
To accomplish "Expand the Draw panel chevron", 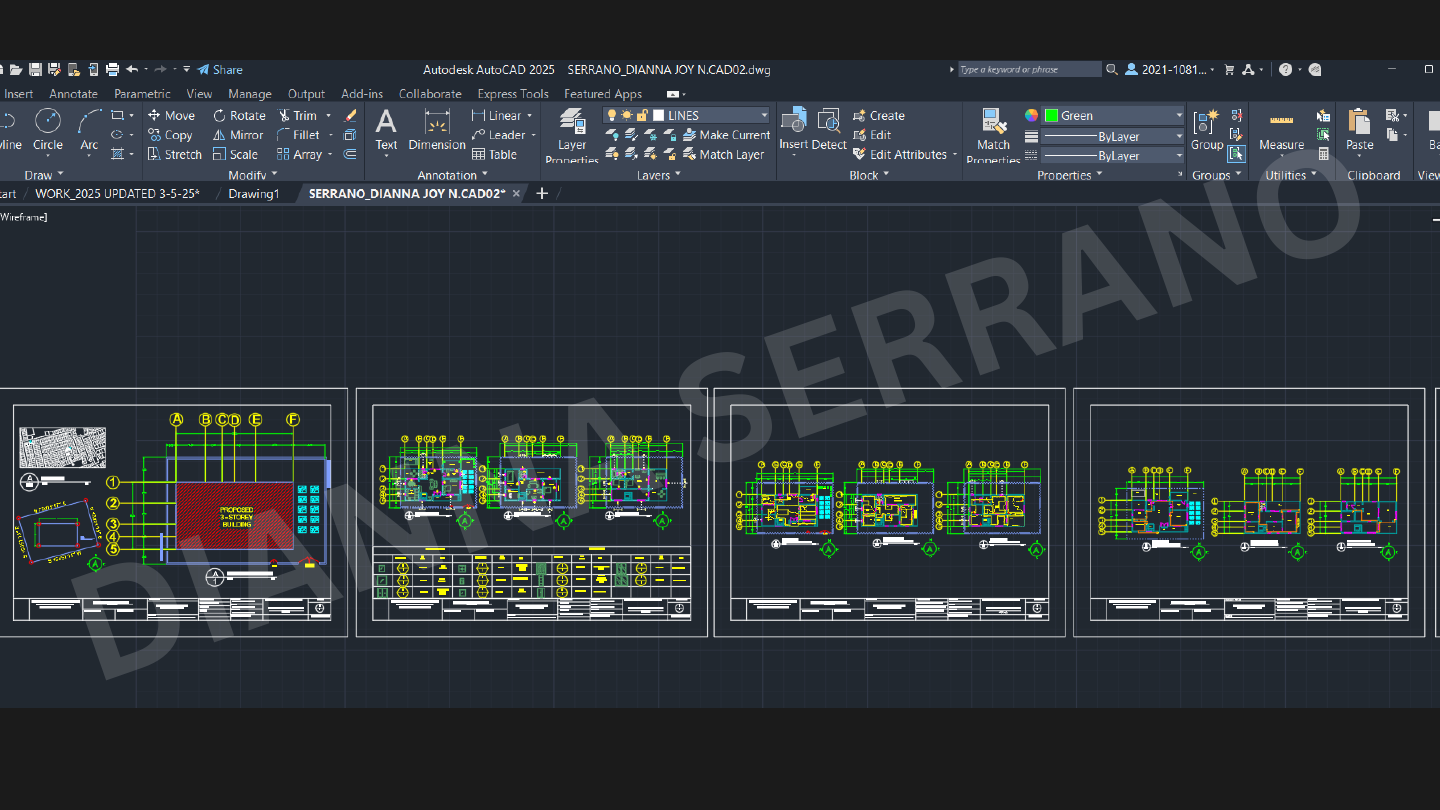I will tap(61, 174).
